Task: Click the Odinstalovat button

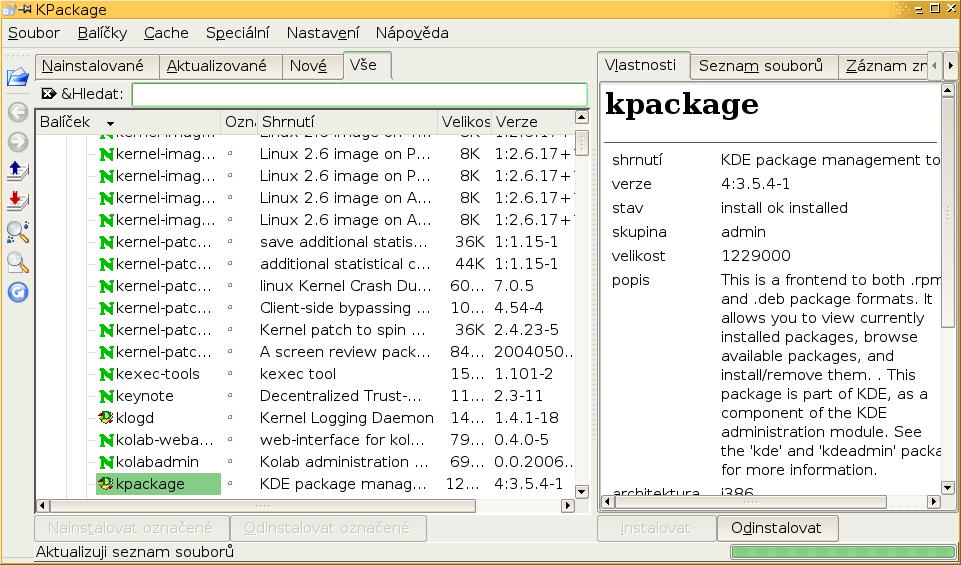Action: [778, 528]
